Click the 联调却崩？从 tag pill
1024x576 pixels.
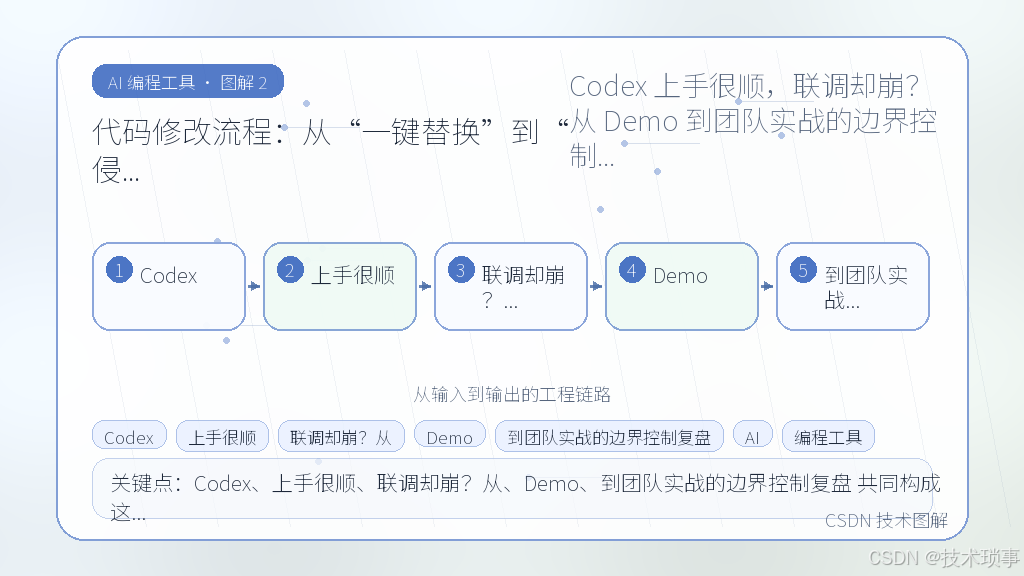(341, 436)
